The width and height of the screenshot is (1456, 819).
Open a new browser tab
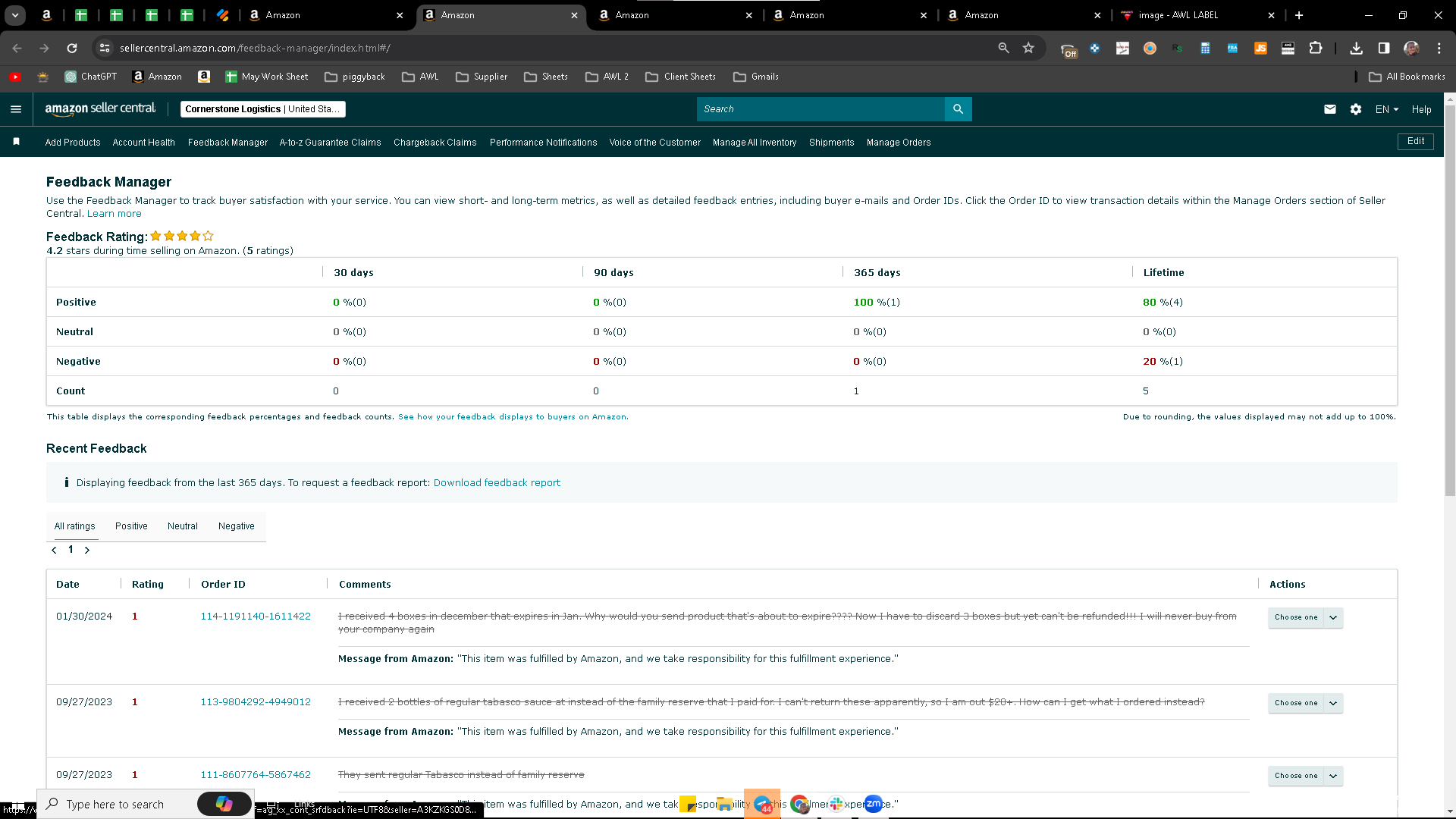coord(1299,15)
